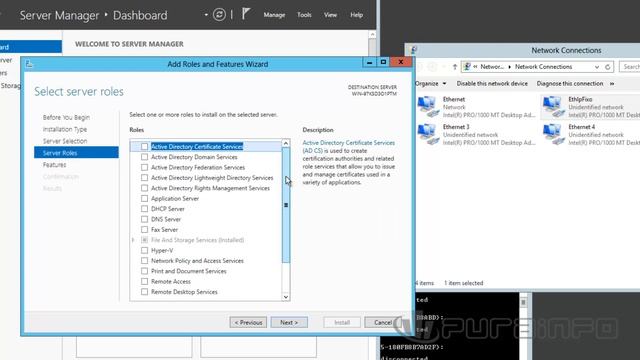Check Active Directory Domain Services
This screenshot has height=360, width=640.
coord(144,157)
